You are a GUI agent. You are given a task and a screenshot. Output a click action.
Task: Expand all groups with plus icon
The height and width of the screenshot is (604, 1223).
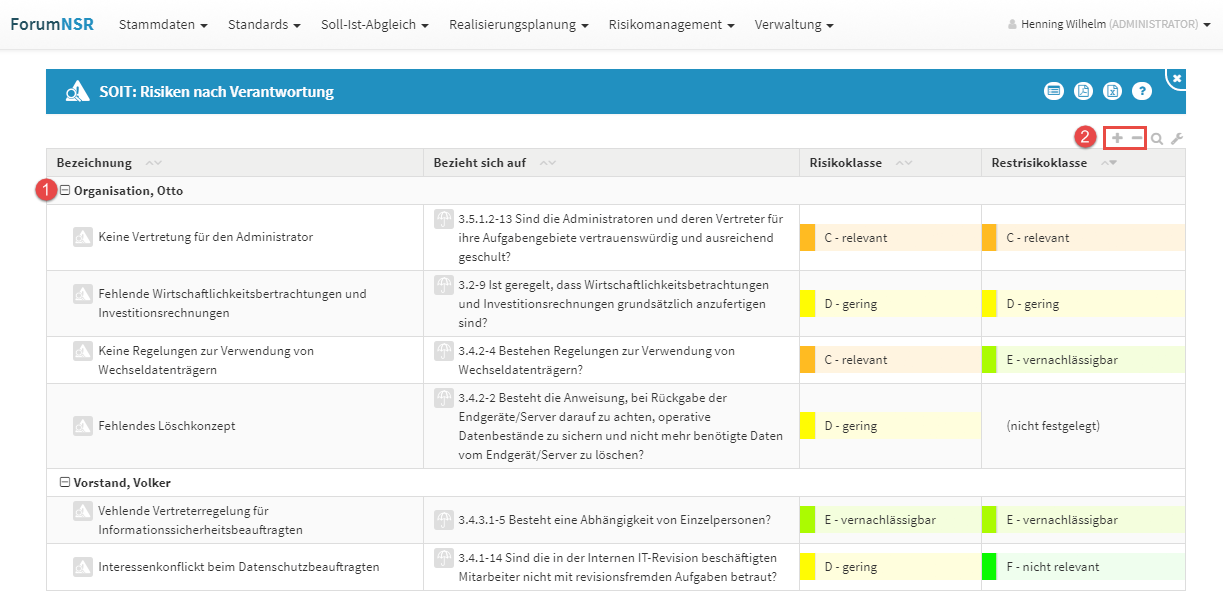[1117, 138]
